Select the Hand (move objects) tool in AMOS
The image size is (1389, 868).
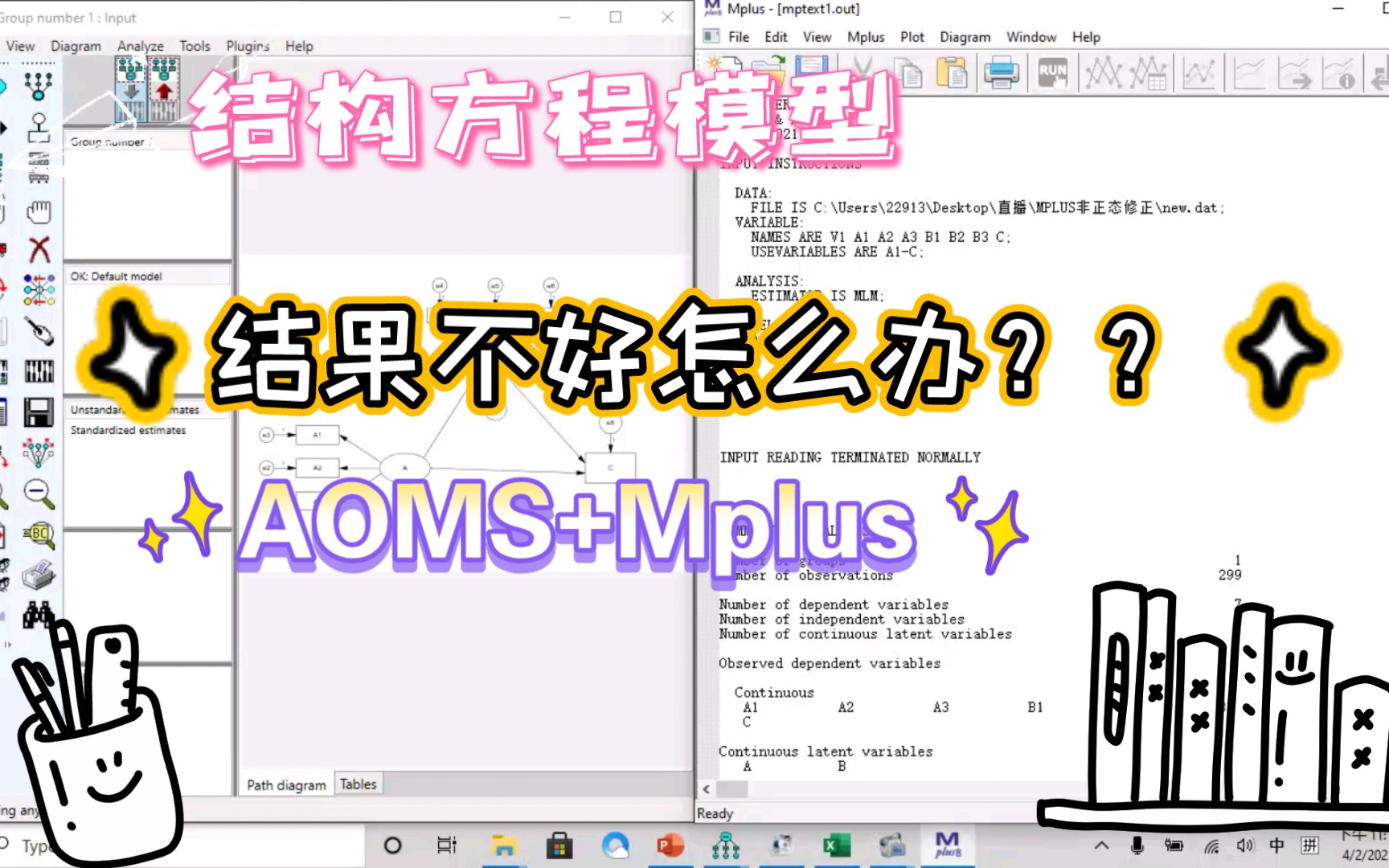38,211
